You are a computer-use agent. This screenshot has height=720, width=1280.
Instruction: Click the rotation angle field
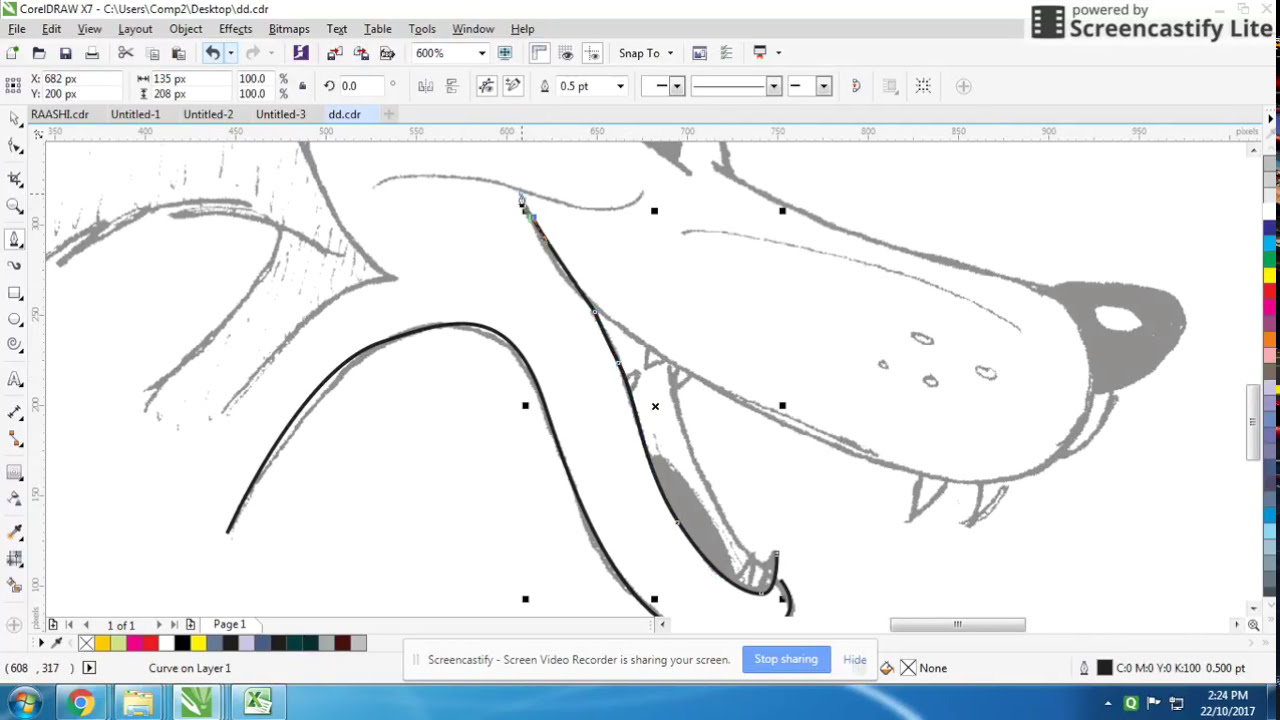pos(363,86)
